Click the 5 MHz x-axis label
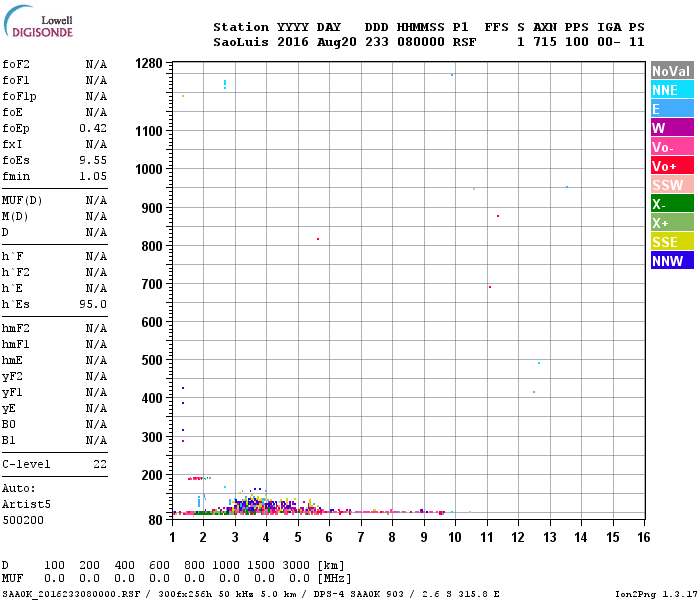Screen dimensions: 700x600 (x=298, y=537)
